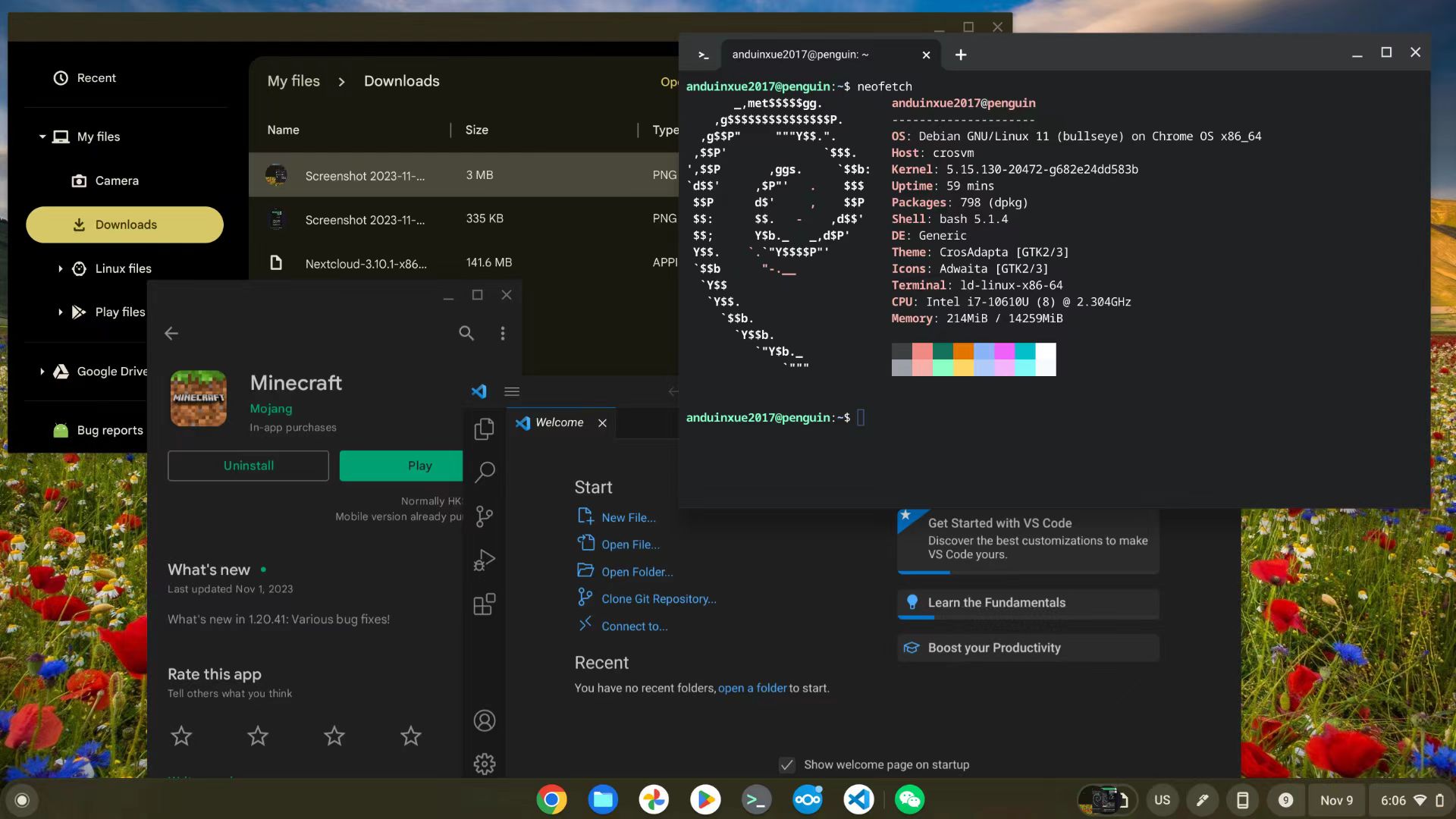Screen dimensions: 1456x819
Task: Collapse the My files tree
Action: [42, 136]
